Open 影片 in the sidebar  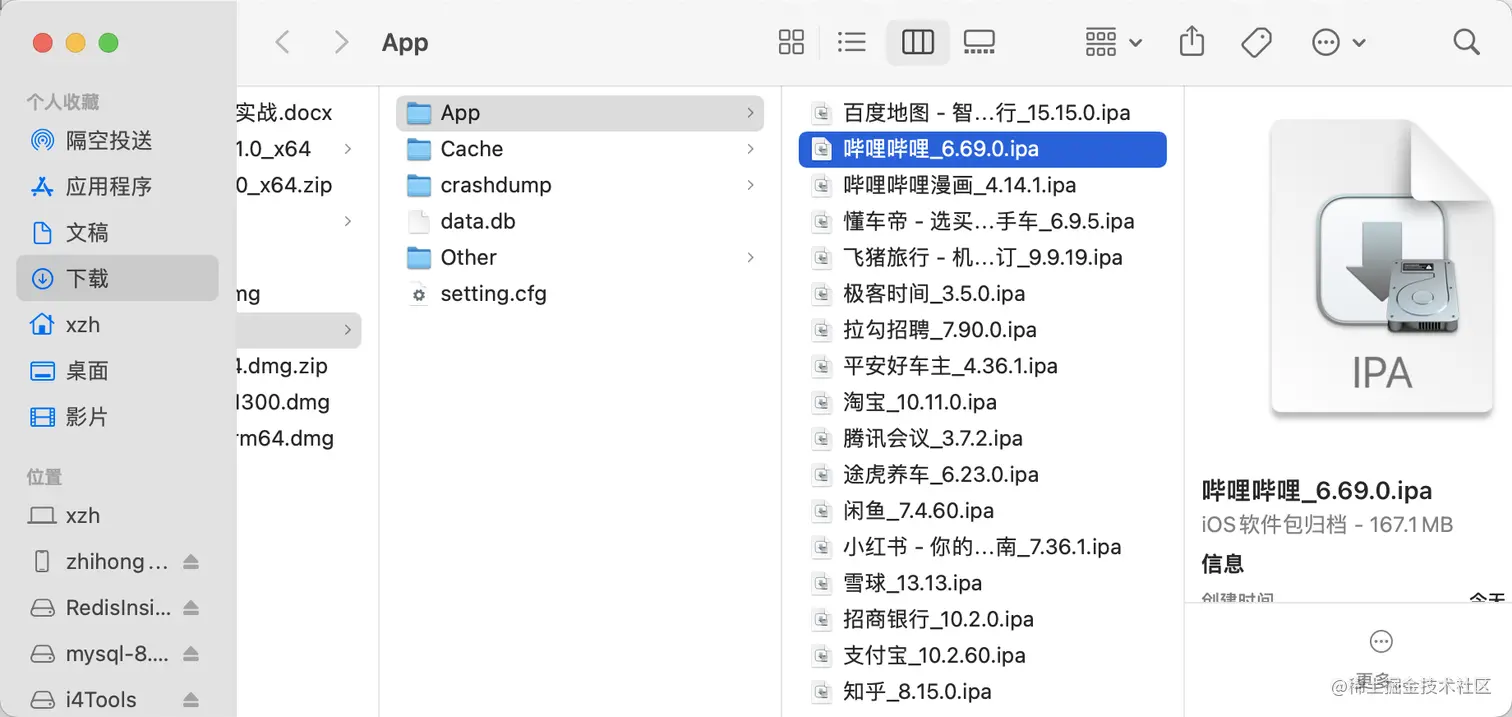[117, 417]
